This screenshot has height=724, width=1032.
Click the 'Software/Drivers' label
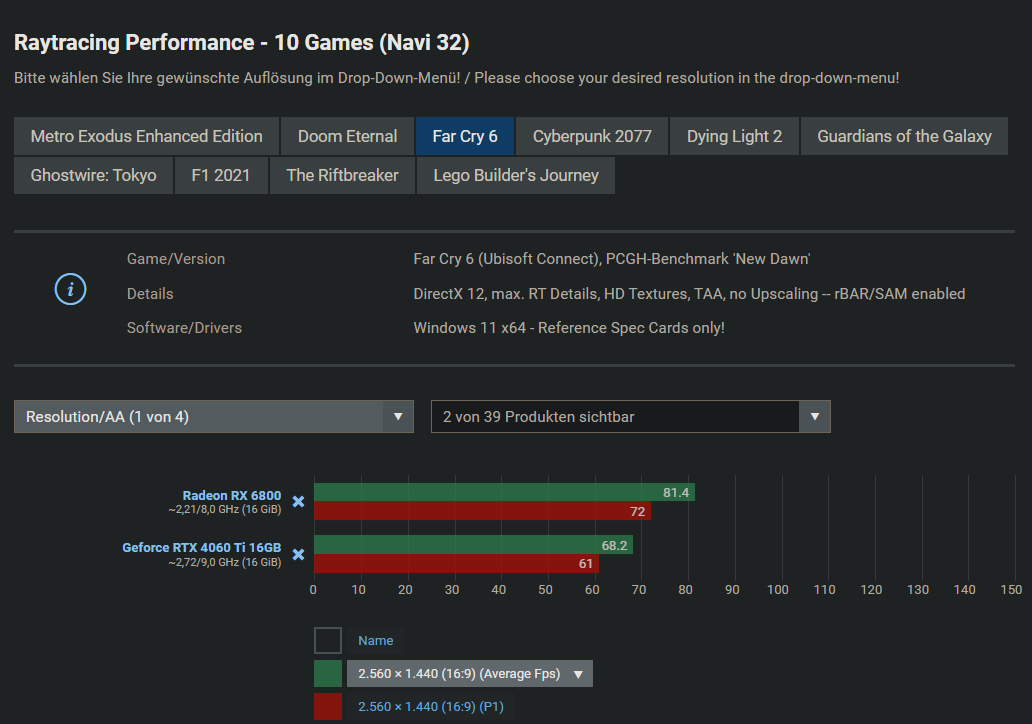tap(184, 328)
